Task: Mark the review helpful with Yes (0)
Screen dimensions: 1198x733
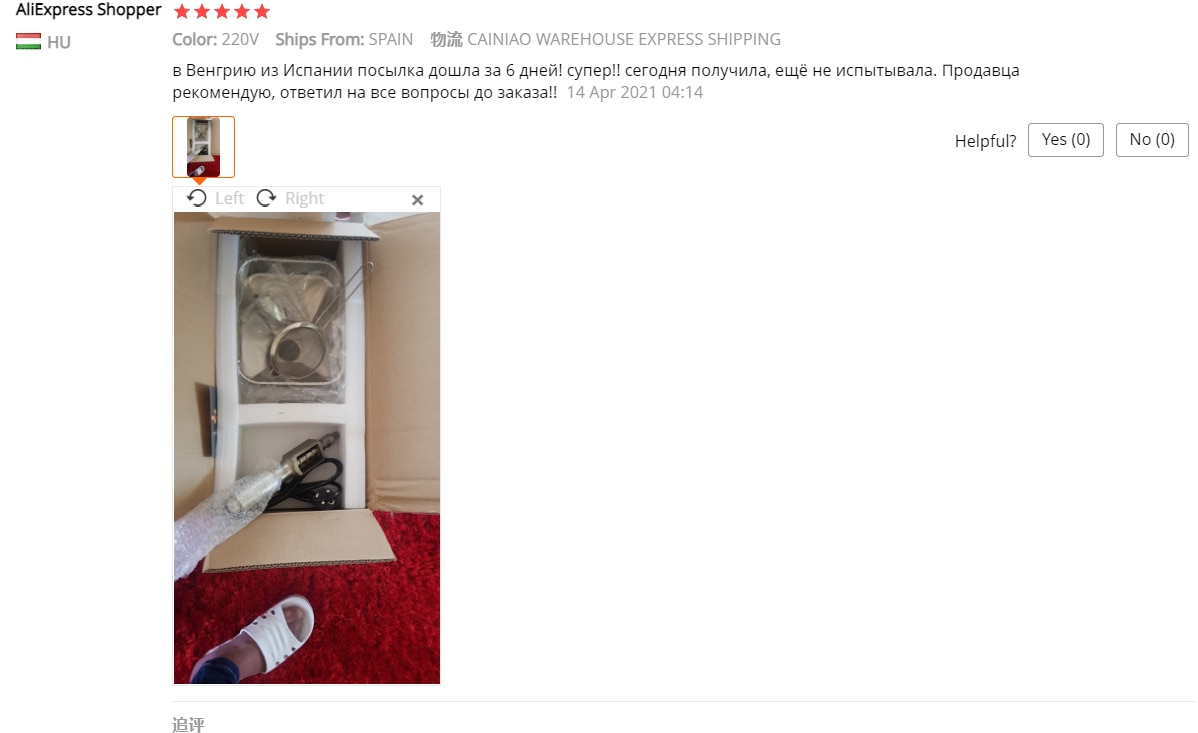Action: point(1066,140)
